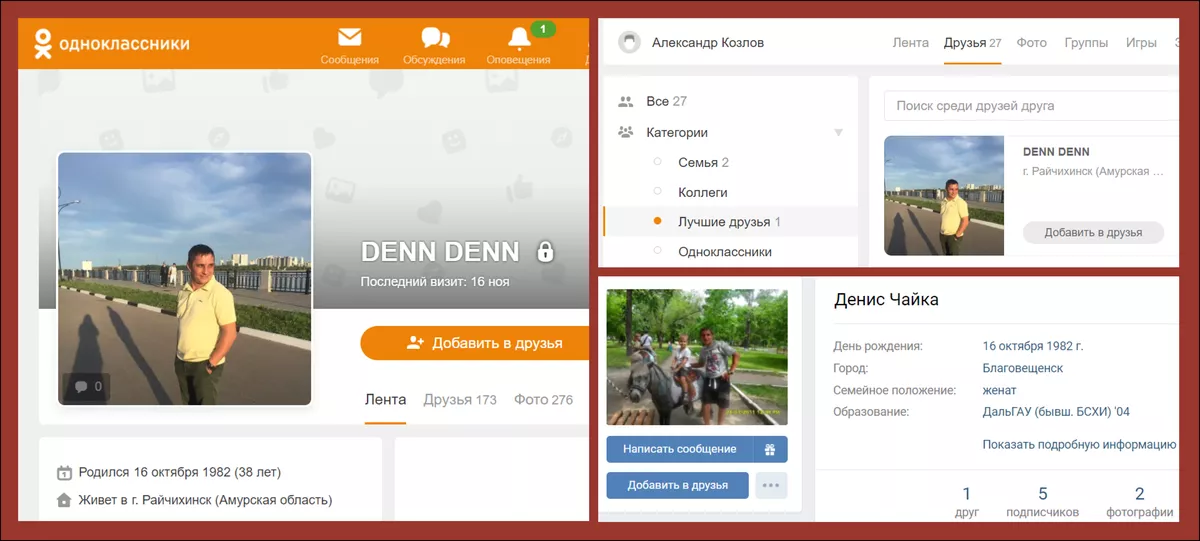Click the Написать сообщение button
The width and height of the screenshot is (1200, 541).
click(679, 449)
